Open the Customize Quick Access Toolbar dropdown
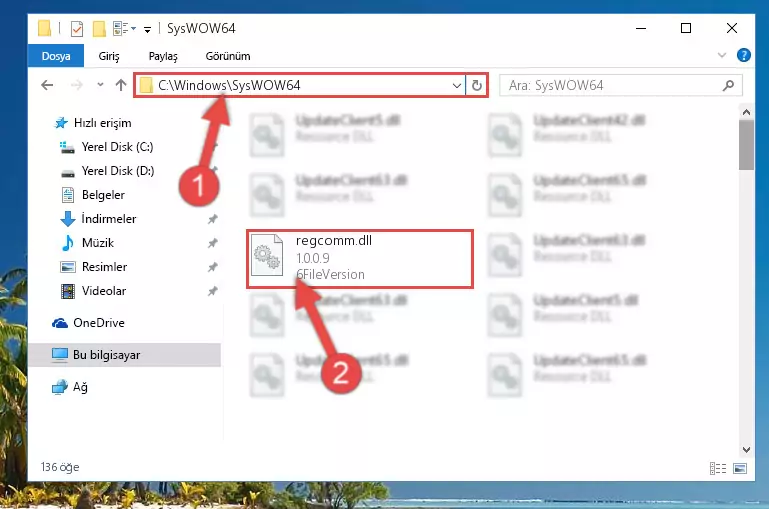Screen dimensions: 769x509 (x=147, y=30)
